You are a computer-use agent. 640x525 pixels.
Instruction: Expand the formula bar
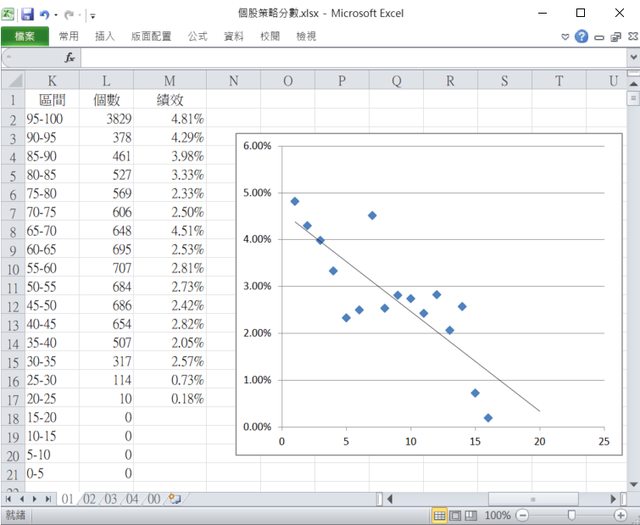(x=632, y=58)
